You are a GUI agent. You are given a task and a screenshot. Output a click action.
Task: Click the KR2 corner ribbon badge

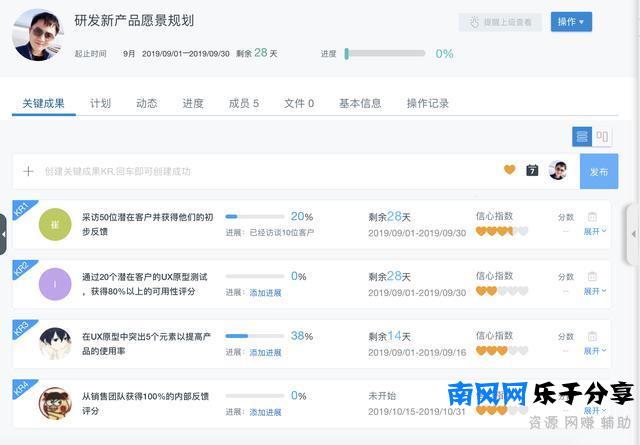pos(22,268)
